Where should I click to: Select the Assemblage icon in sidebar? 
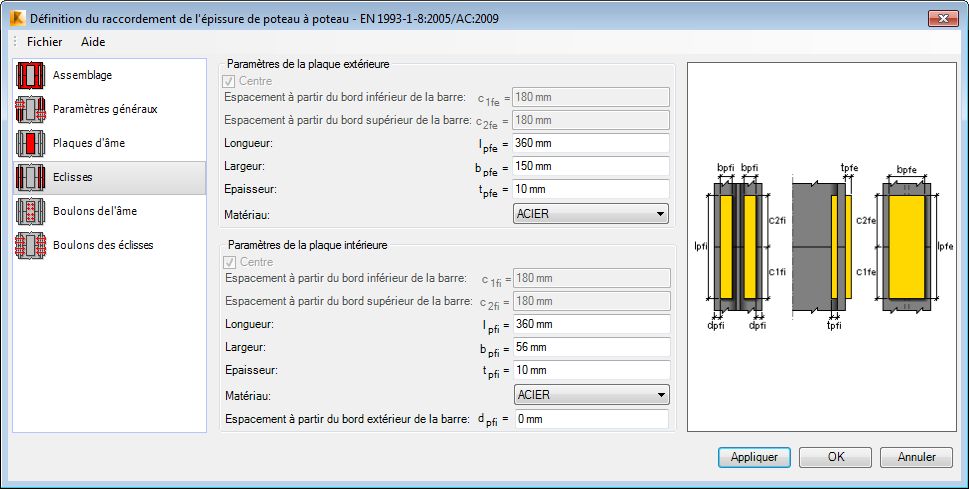(x=30, y=75)
